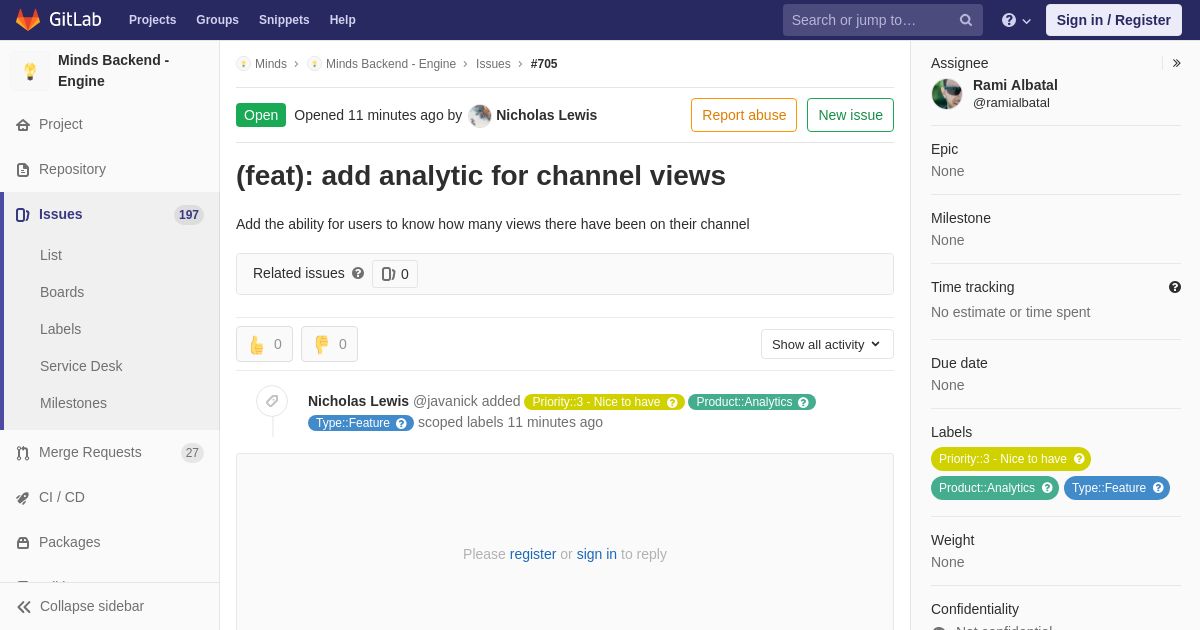
Task: Click the related issues count icon
Action: tap(388, 274)
